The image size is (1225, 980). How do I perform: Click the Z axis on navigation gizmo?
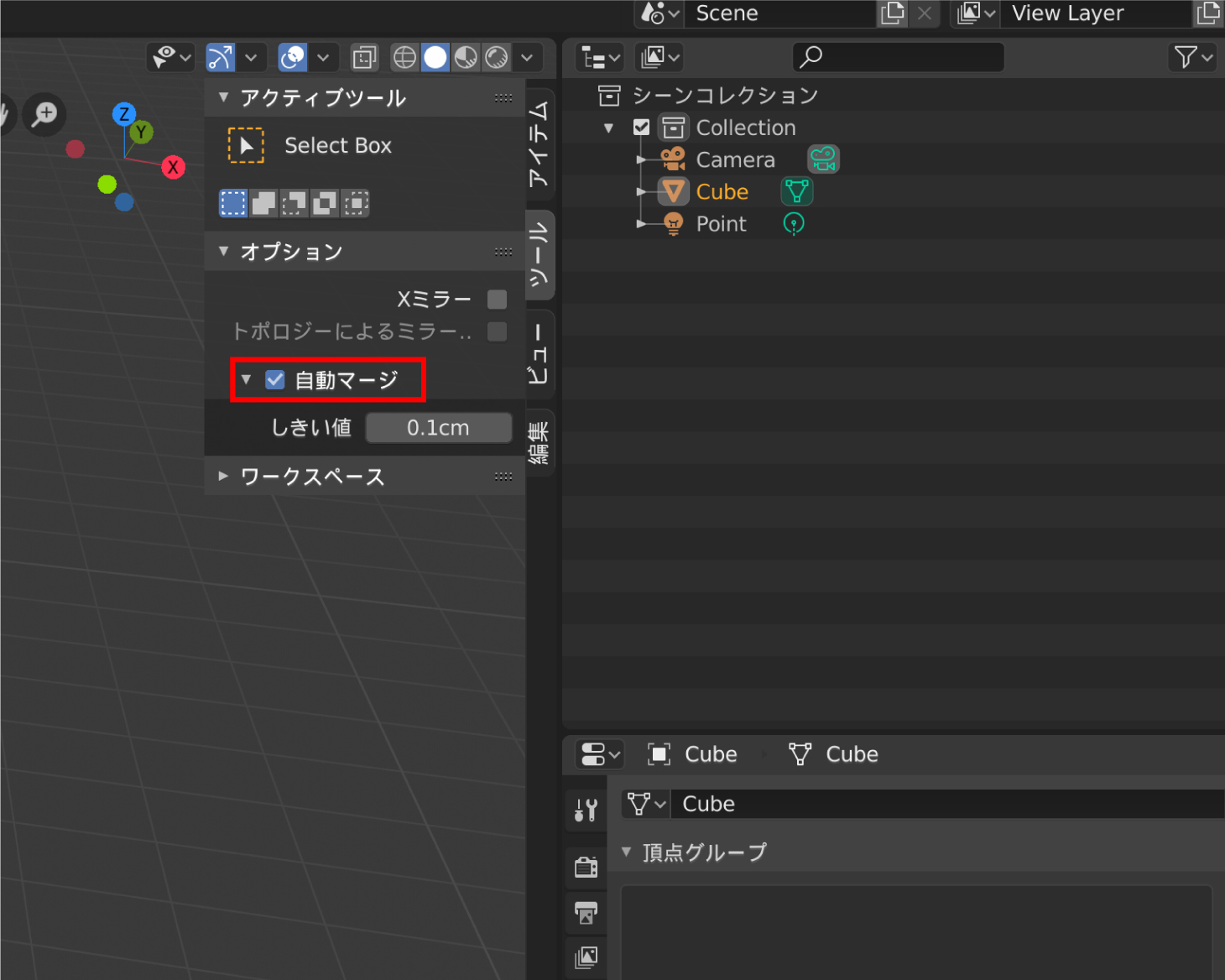coord(124,114)
